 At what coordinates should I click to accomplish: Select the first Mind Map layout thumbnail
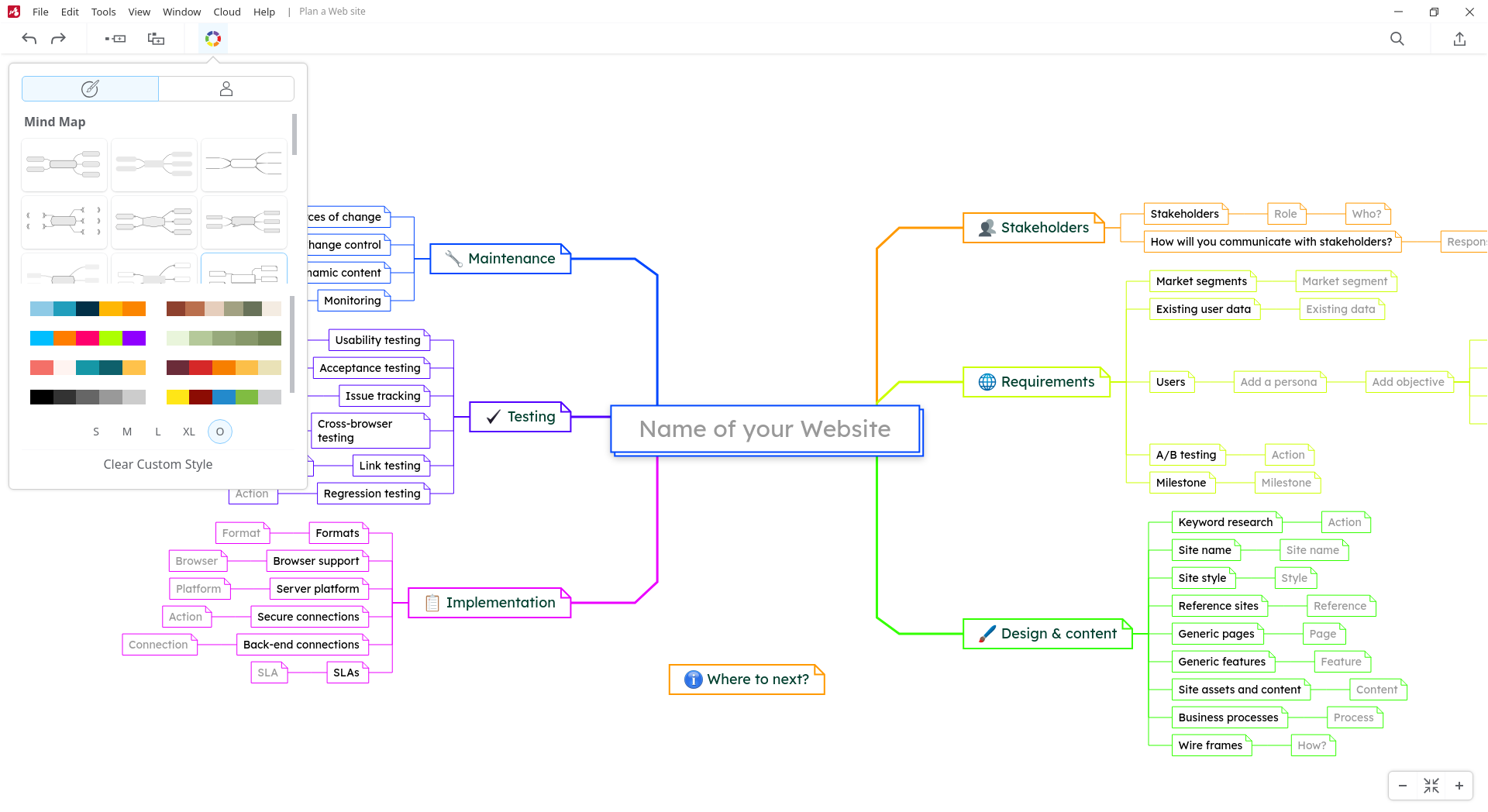[x=64, y=165]
